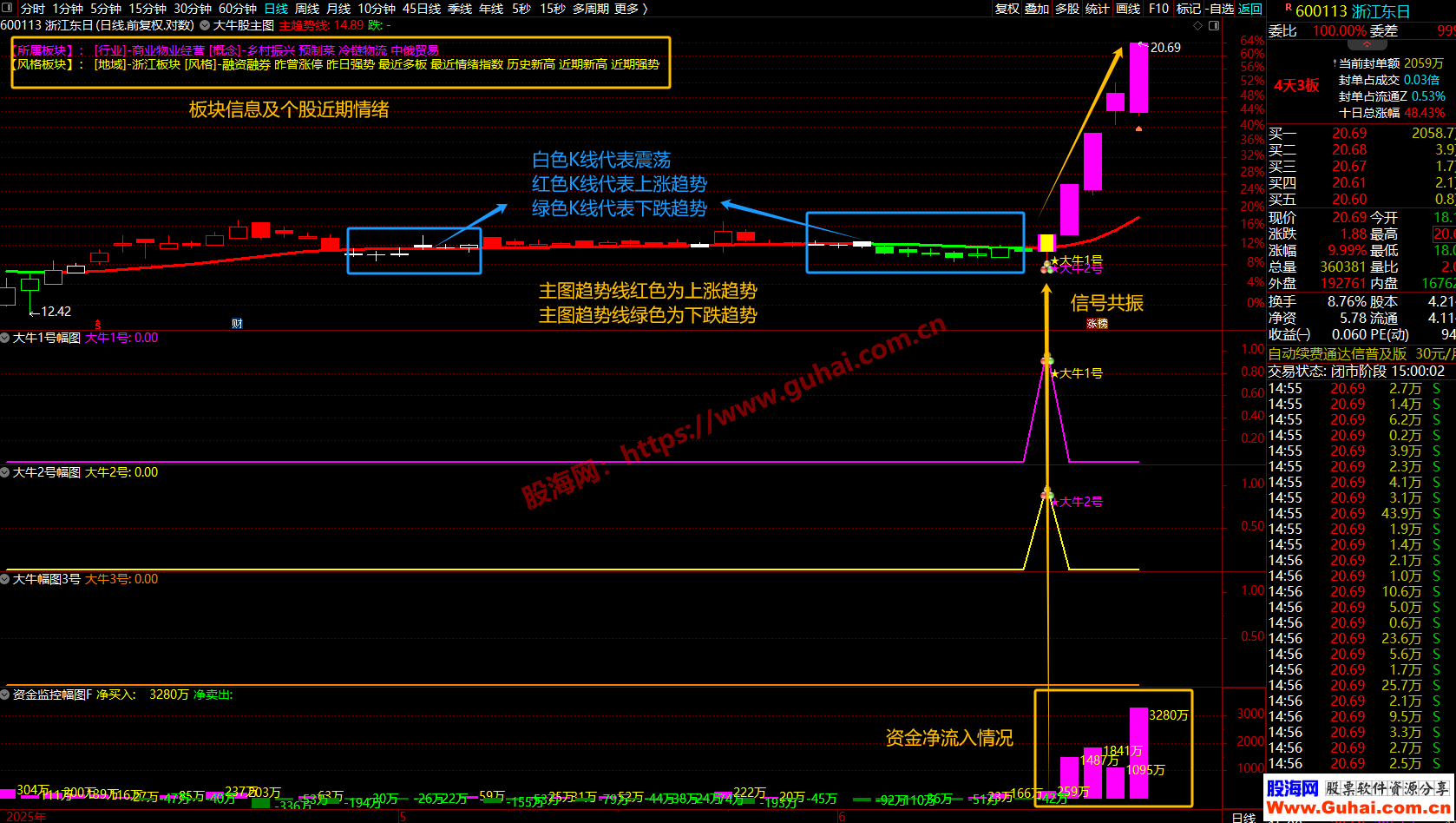
Task: Select the 5分钟 period tab
Action: tap(106, 9)
